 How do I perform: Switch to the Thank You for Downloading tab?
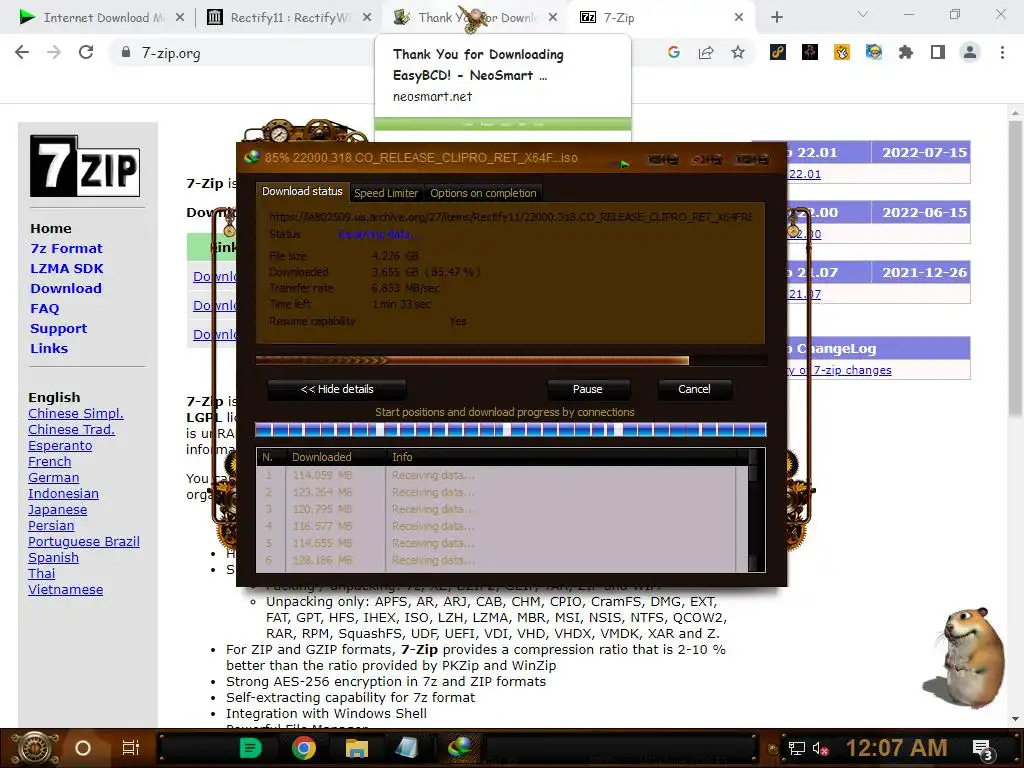click(475, 18)
